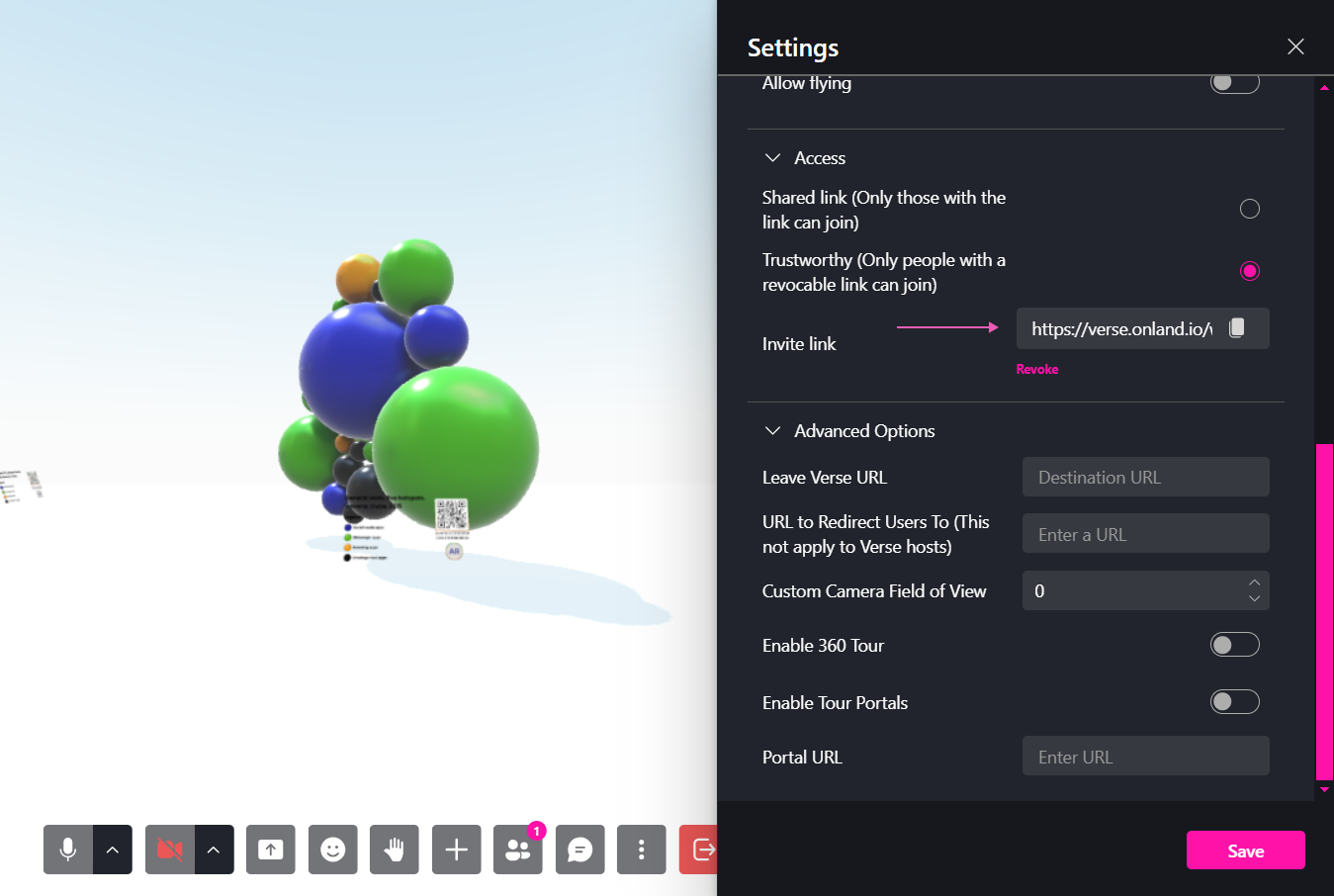Viewport: 1334px width, 896px height.
Task: Mute the microphone
Action: [67, 850]
